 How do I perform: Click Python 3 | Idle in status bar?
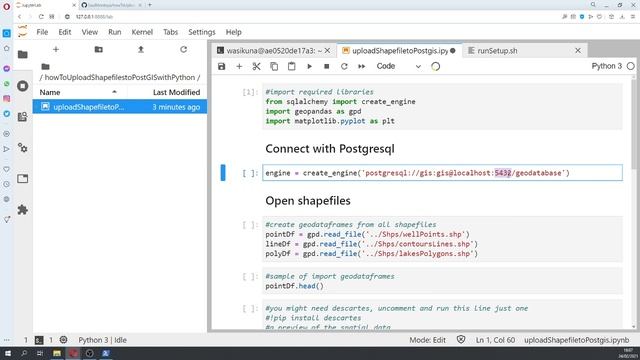102,340
